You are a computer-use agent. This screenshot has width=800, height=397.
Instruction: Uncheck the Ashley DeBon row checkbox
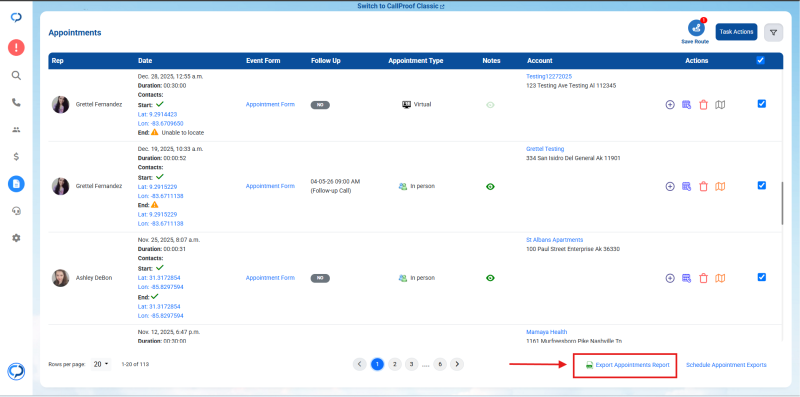(762, 277)
